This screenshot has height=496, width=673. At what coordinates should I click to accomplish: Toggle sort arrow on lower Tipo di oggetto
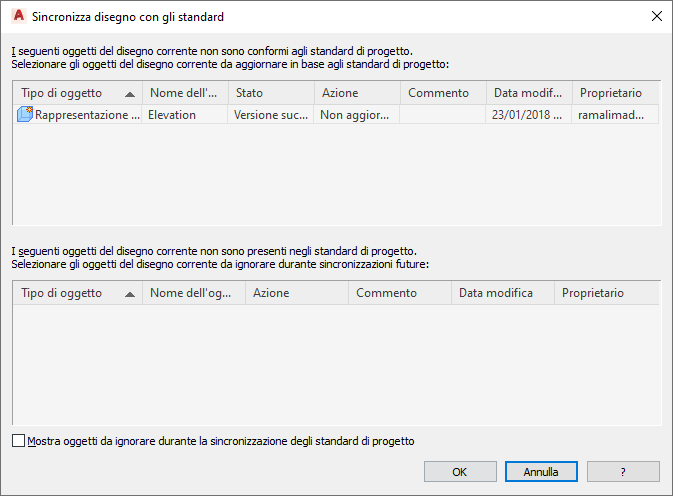[x=130, y=294]
